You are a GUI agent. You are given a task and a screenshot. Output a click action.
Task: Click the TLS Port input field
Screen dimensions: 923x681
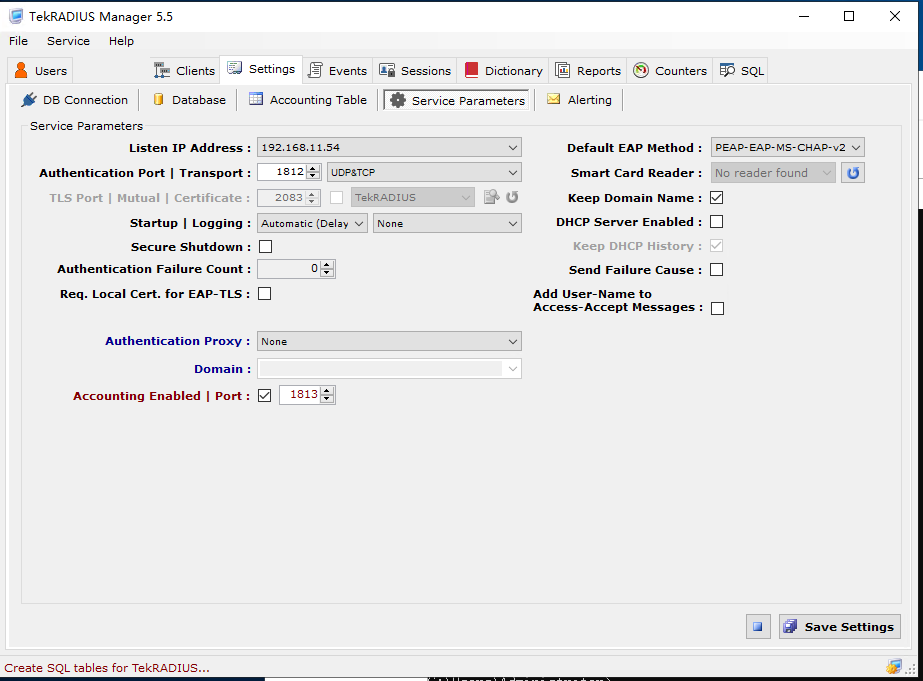tap(282, 198)
